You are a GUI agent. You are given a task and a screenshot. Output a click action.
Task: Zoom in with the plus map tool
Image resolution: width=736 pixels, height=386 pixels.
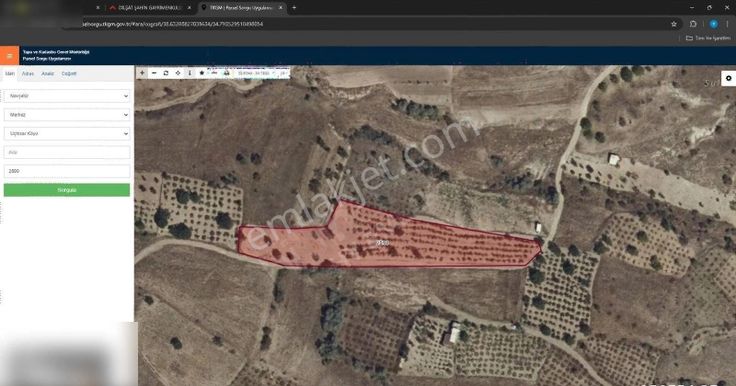point(142,73)
